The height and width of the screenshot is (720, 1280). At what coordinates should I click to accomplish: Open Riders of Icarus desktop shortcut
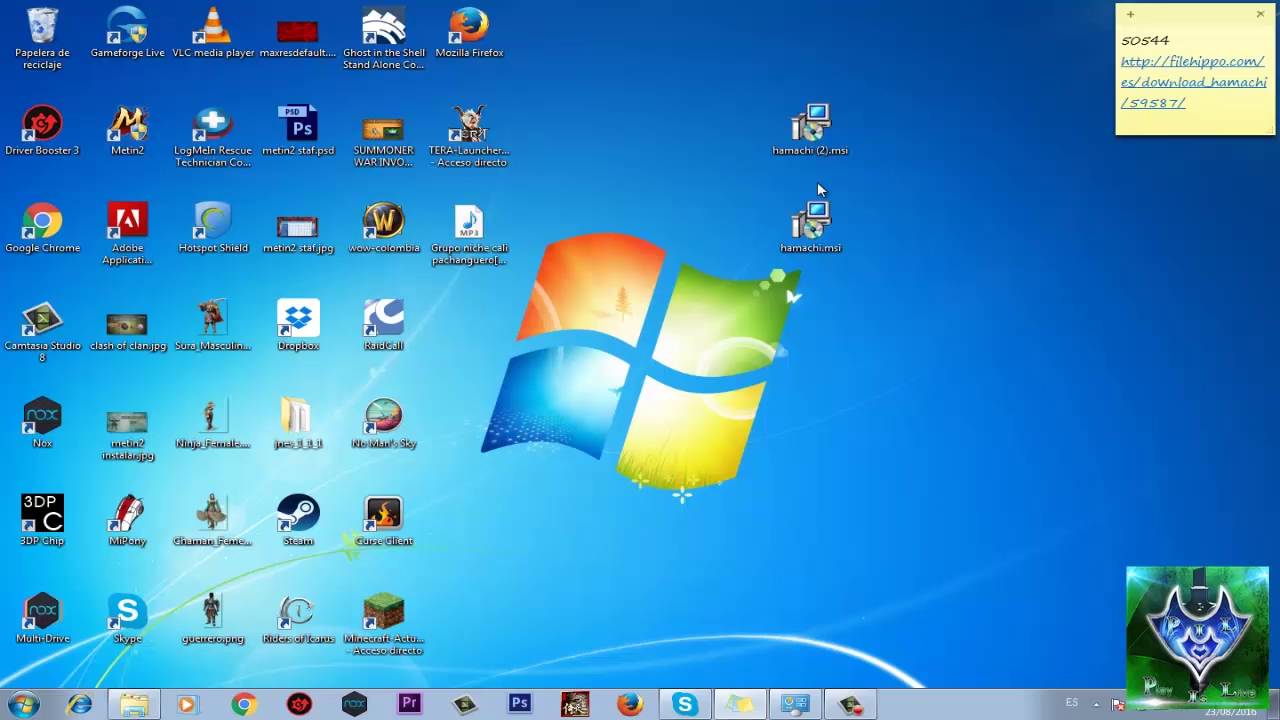click(x=298, y=618)
